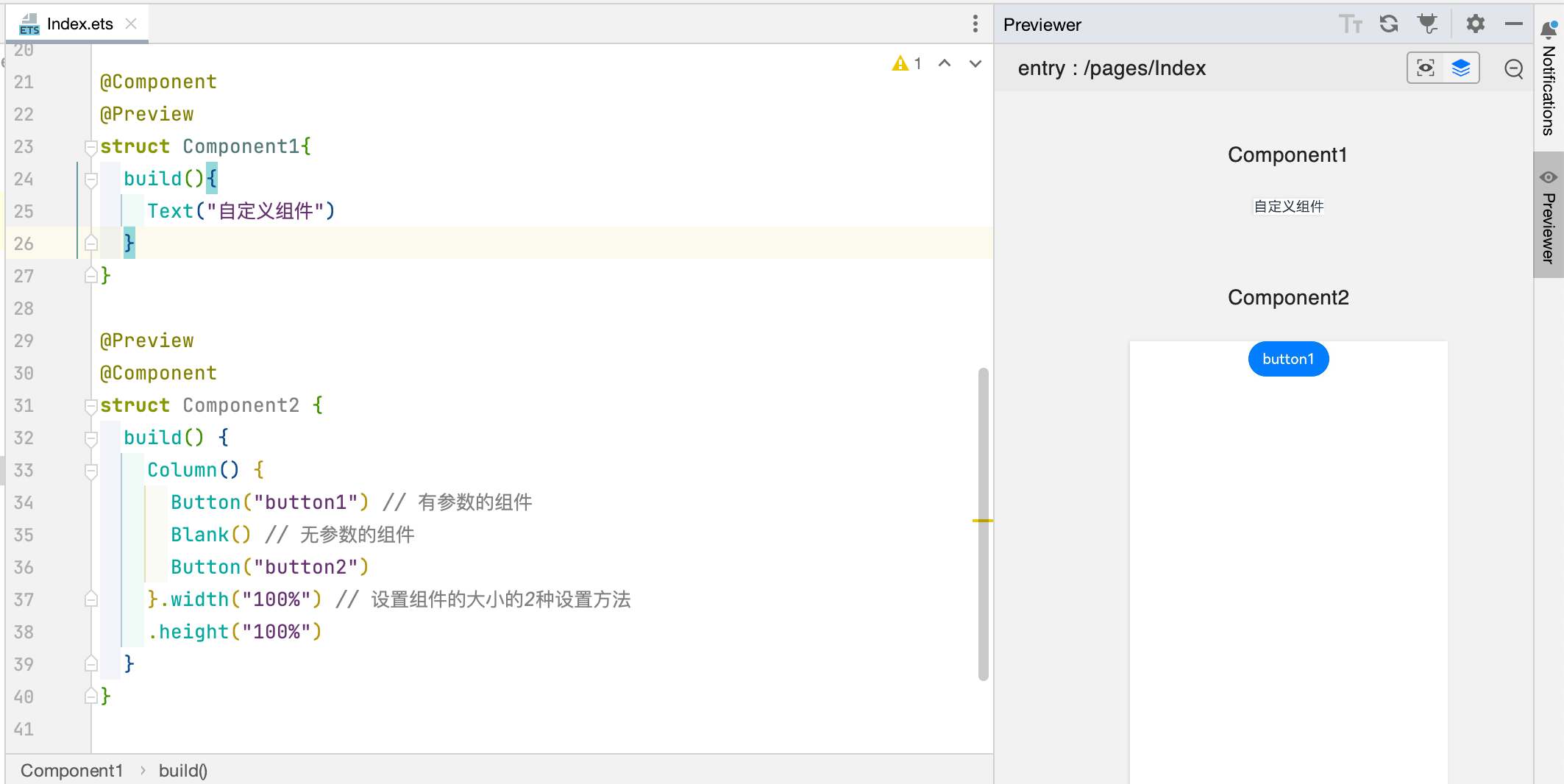Click the button1 button in preview
The width and height of the screenshot is (1564, 784).
click(1288, 359)
